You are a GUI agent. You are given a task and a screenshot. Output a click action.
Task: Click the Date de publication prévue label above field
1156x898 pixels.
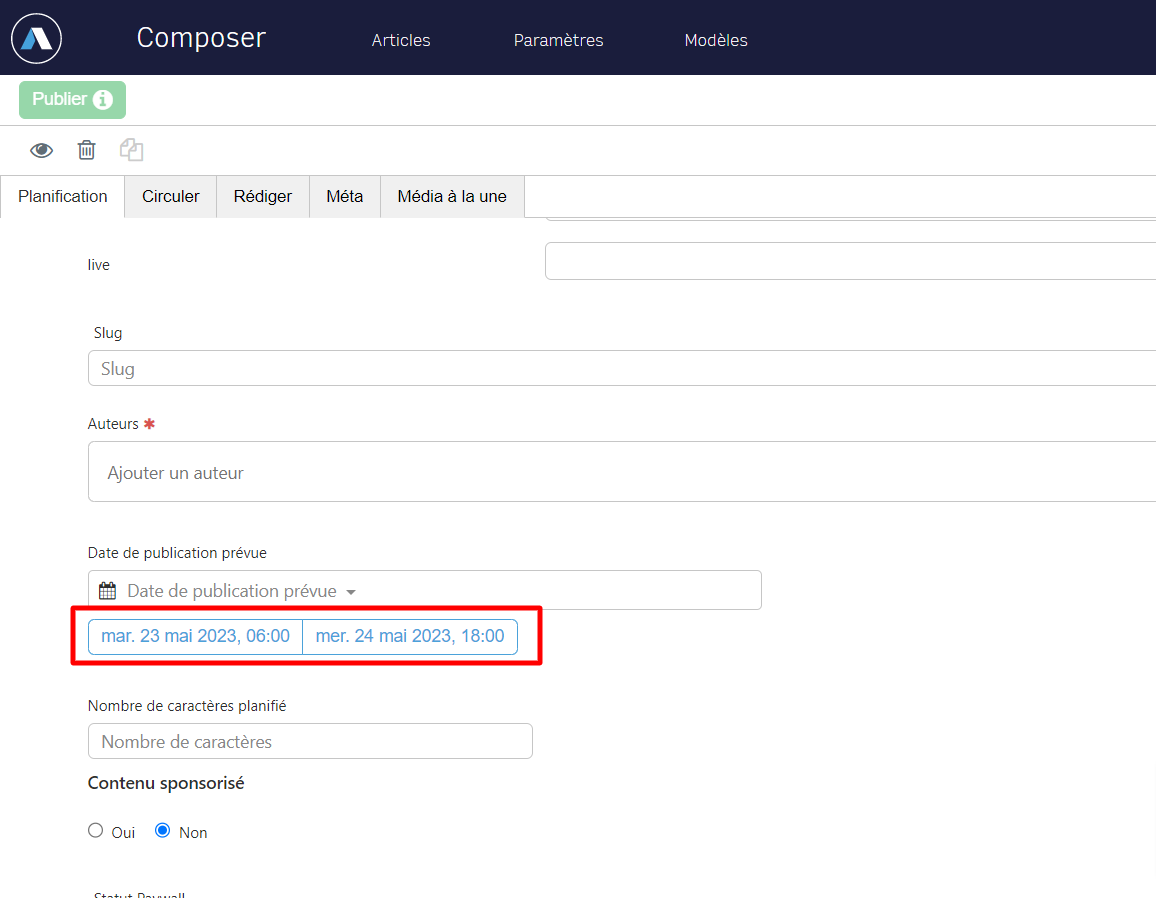[x=177, y=553]
